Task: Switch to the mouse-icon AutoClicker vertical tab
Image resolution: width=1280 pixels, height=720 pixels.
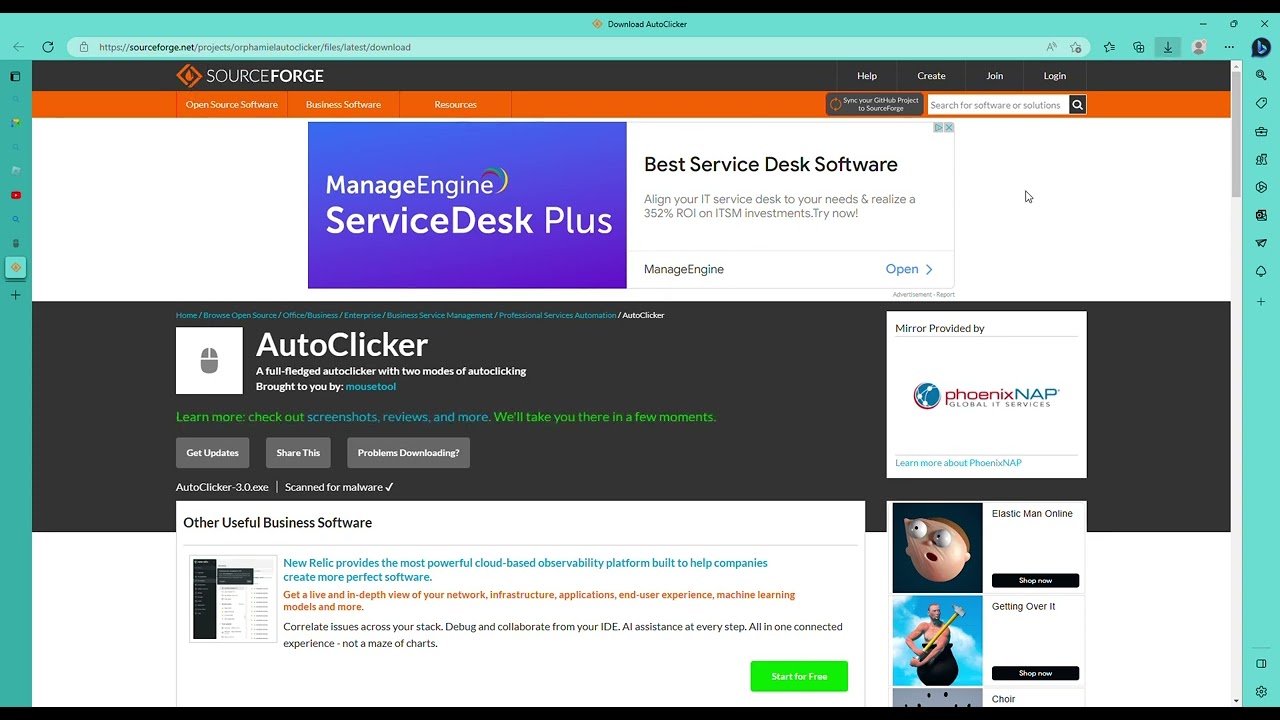Action: point(15,243)
